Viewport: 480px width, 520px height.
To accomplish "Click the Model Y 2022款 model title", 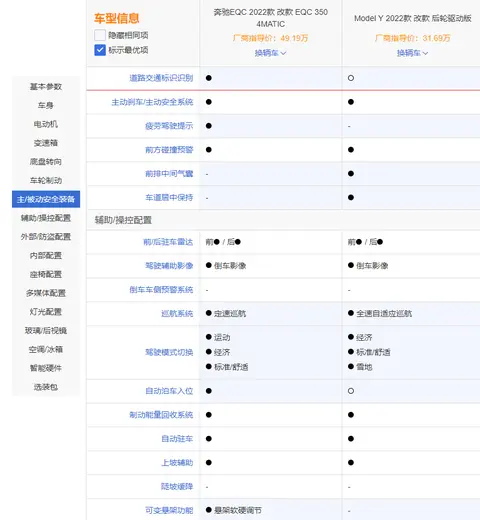I will [413, 18].
